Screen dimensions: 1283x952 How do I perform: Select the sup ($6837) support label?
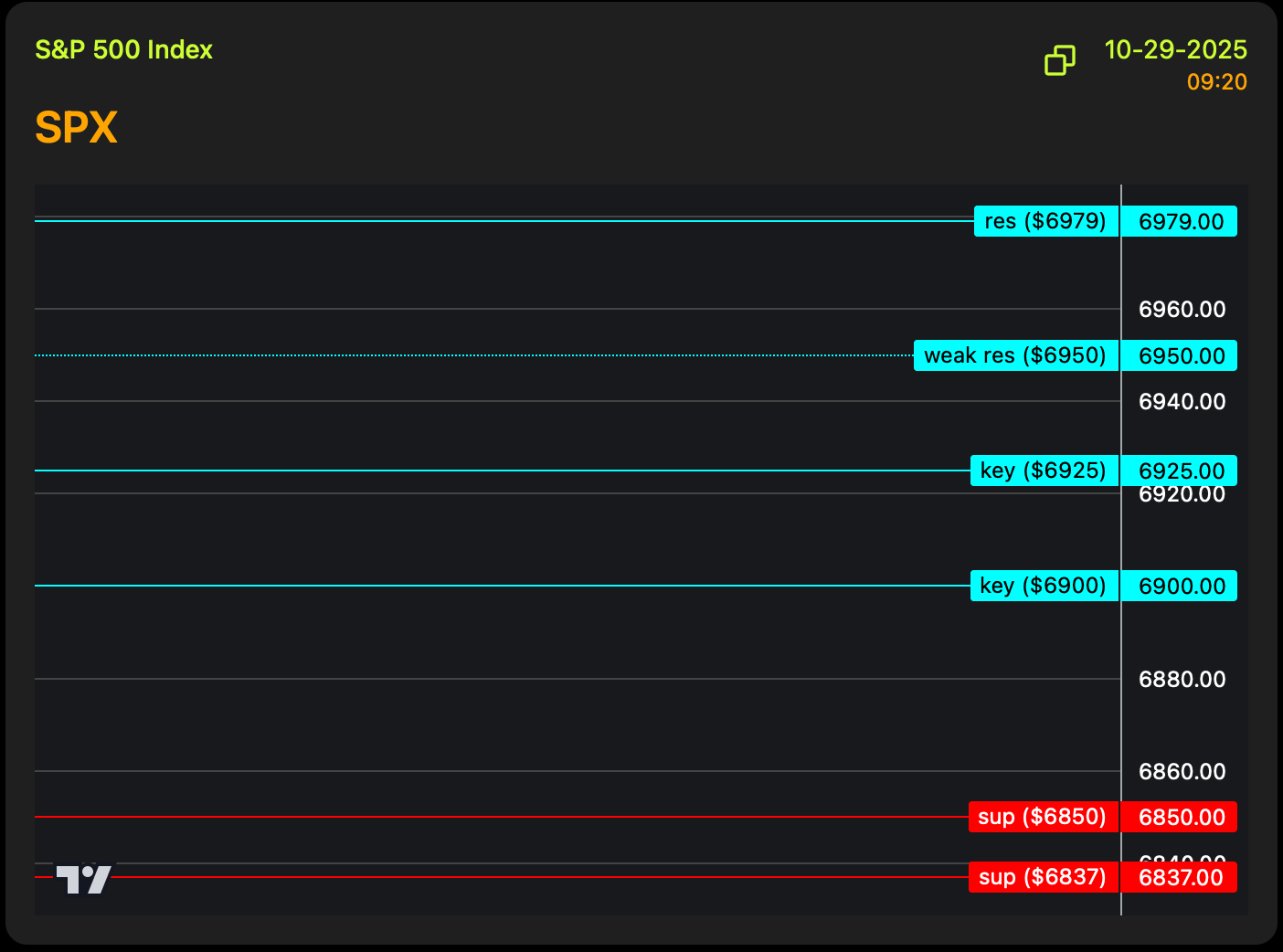tap(1043, 877)
